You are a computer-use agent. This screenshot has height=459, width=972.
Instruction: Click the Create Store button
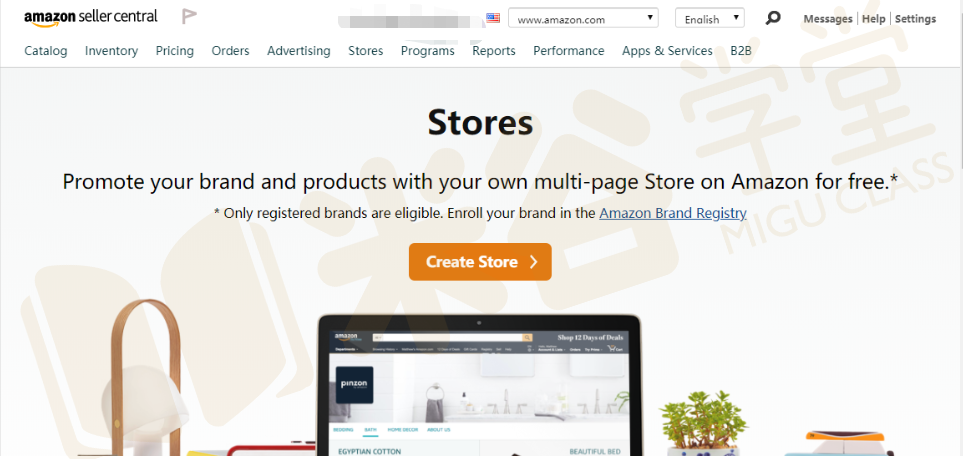coord(480,262)
